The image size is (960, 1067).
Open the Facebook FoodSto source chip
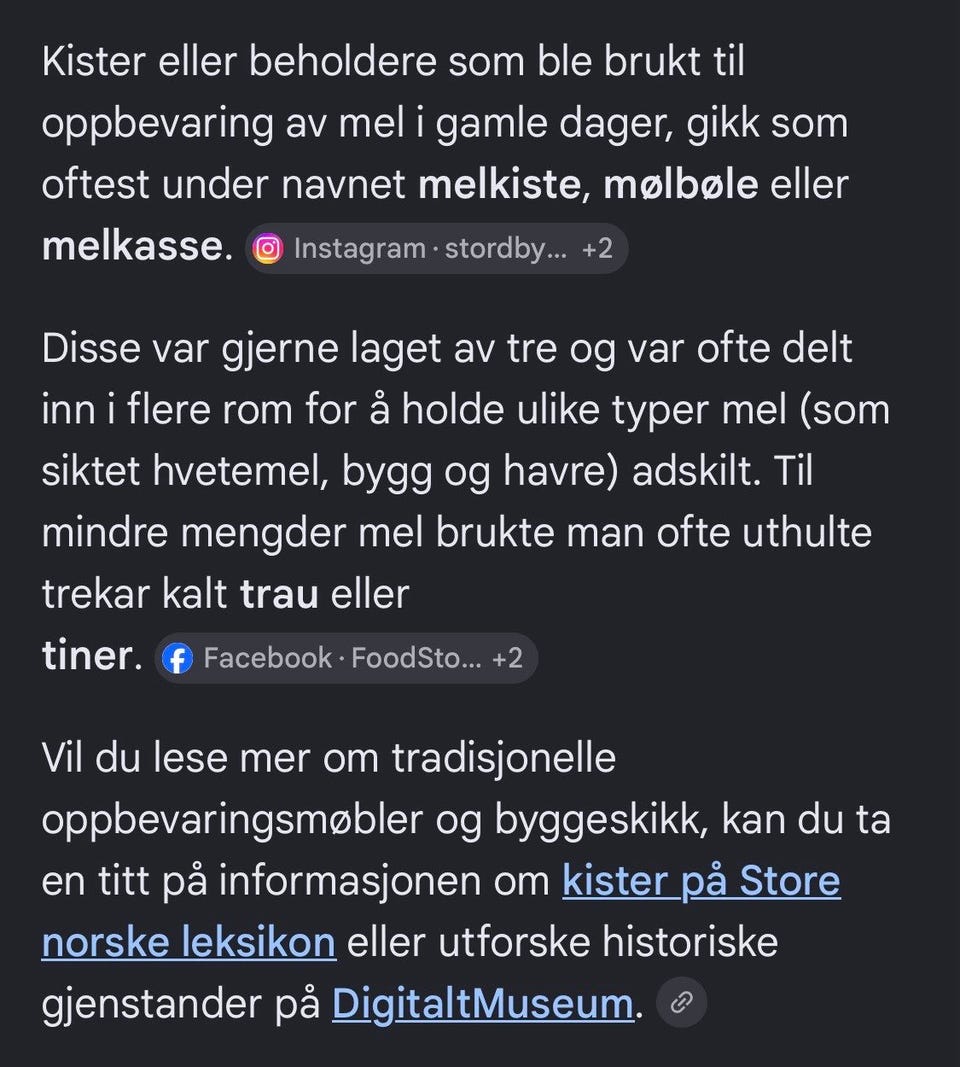346,659
